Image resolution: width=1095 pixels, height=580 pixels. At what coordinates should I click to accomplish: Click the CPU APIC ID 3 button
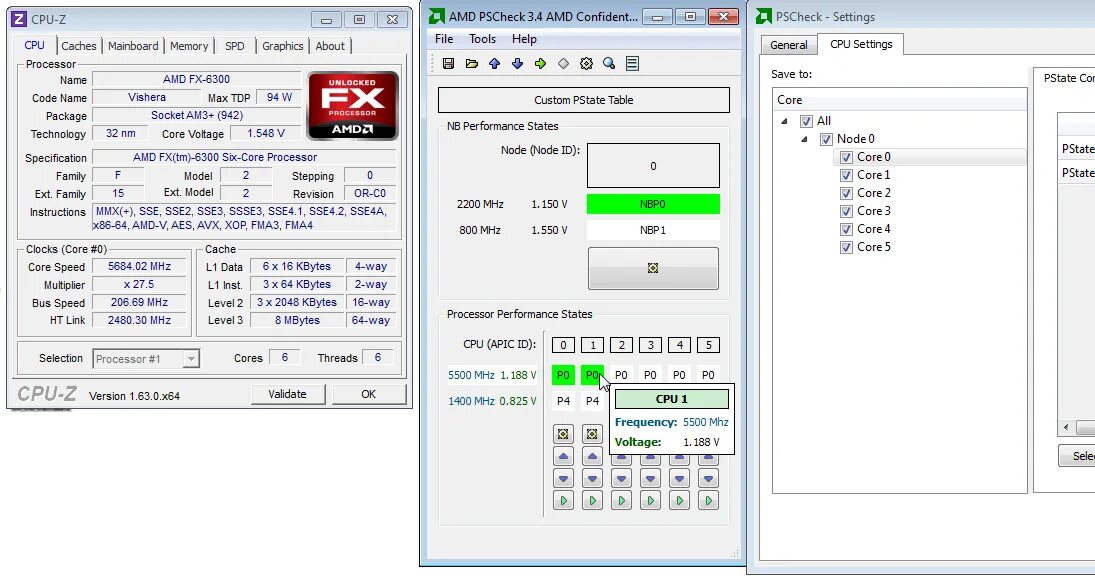pyautogui.click(x=650, y=345)
